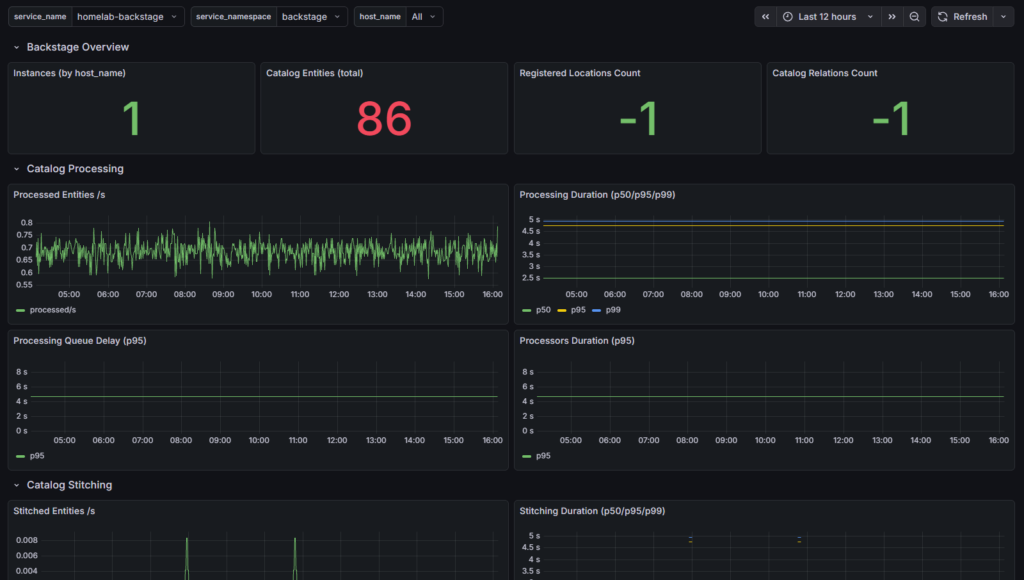1024x580 pixels.
Task: Shift time range forward with double-right arrows
Action: pos(891,17)
